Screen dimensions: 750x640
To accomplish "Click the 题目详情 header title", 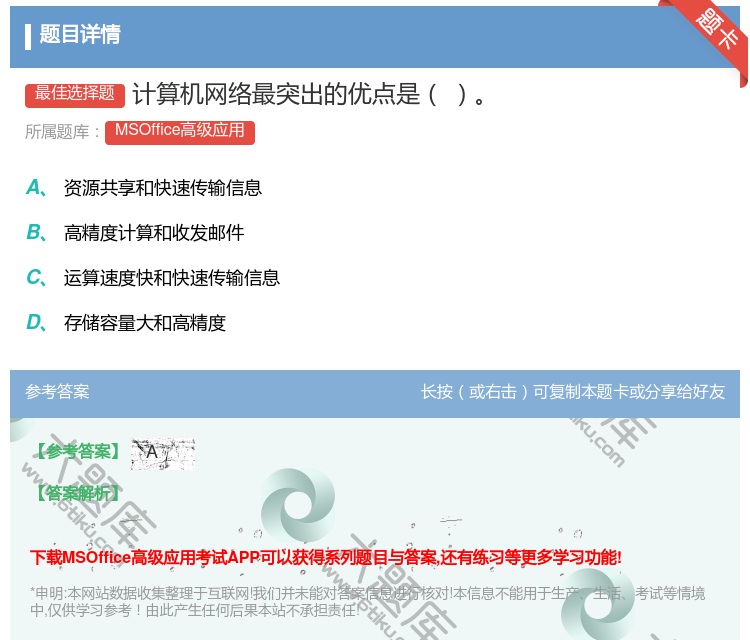I will click(79, 34).
